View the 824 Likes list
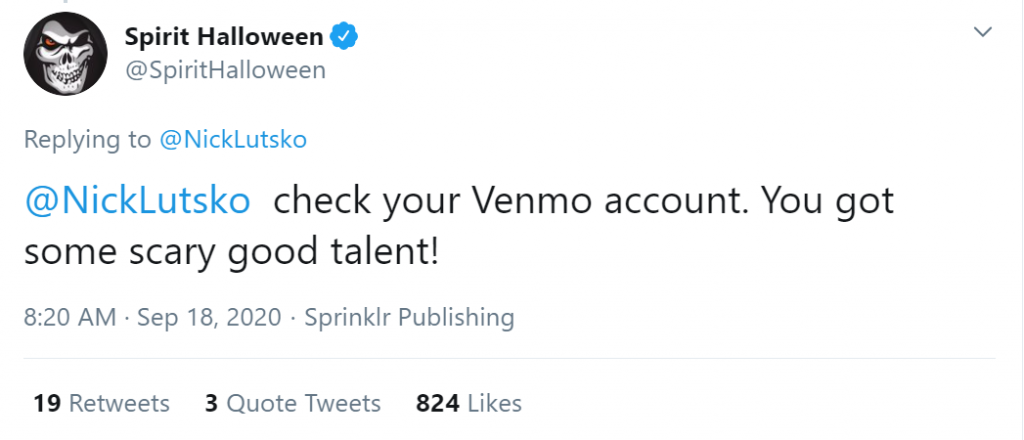This screenshot has height=440, width=1024. click(x=469, y=403)
